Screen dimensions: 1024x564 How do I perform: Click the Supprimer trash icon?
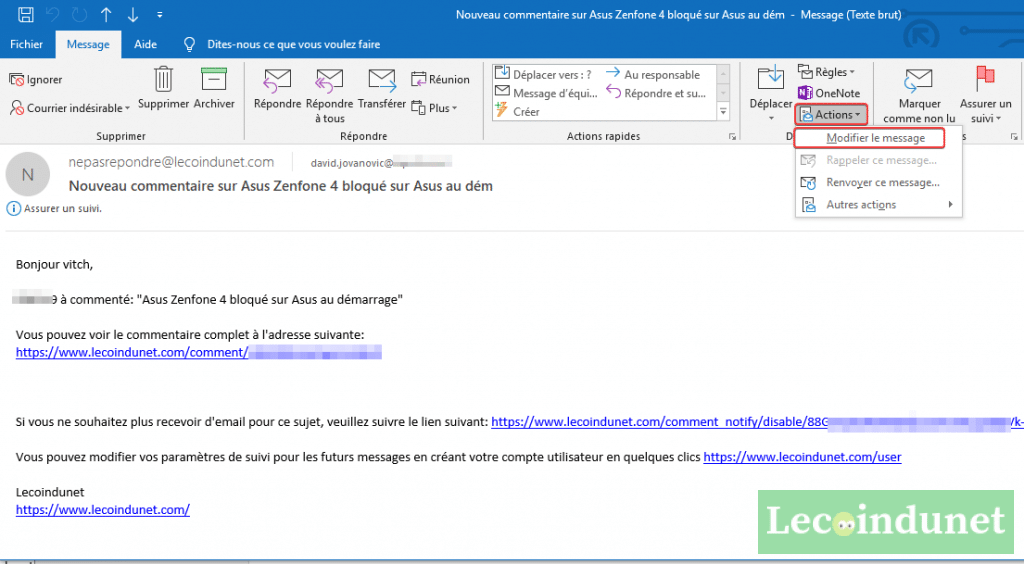pos(164,80)
